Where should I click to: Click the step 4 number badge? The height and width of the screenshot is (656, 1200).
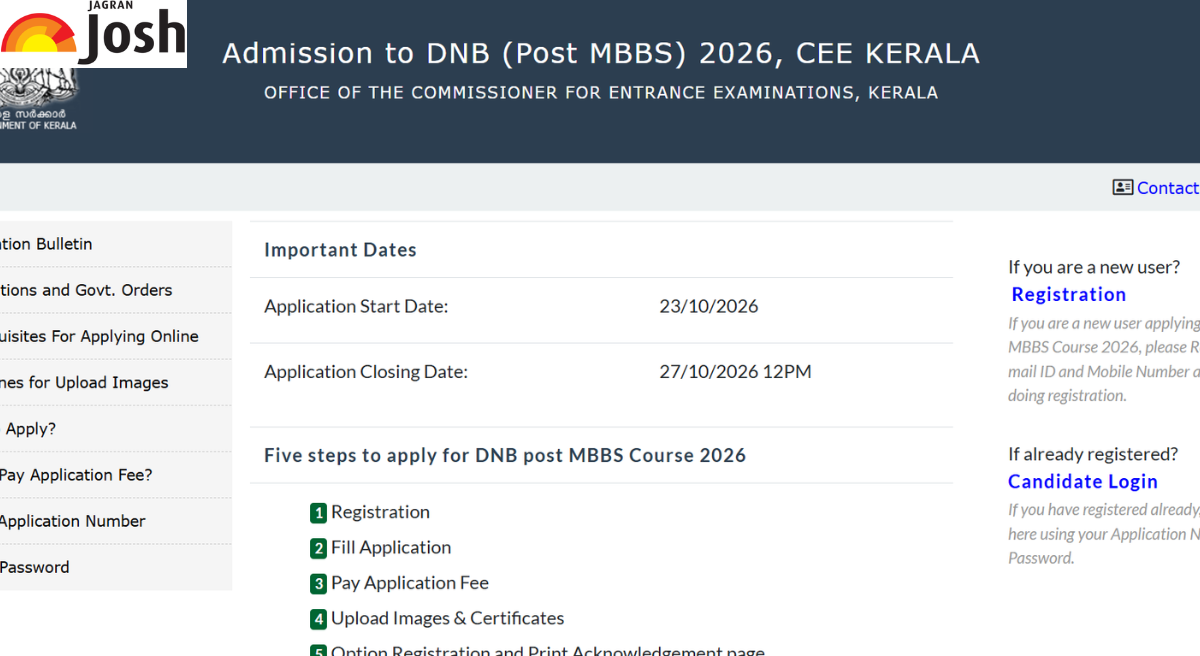coord(319,619)
